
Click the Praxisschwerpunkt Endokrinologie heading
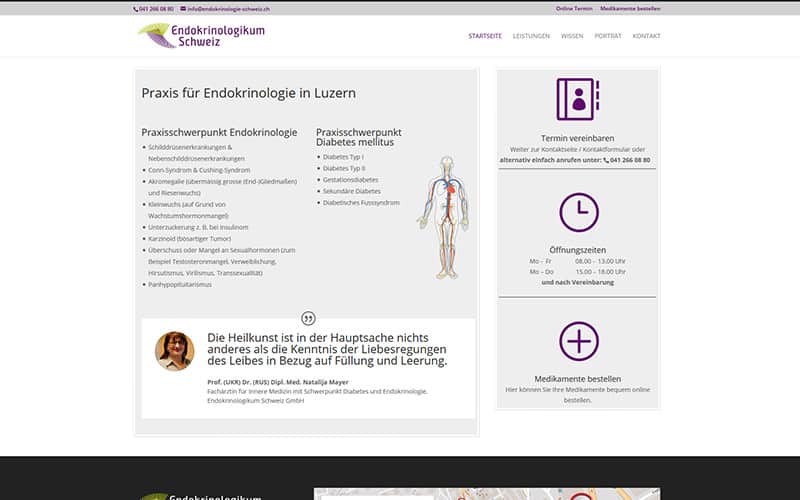[219, 132]
